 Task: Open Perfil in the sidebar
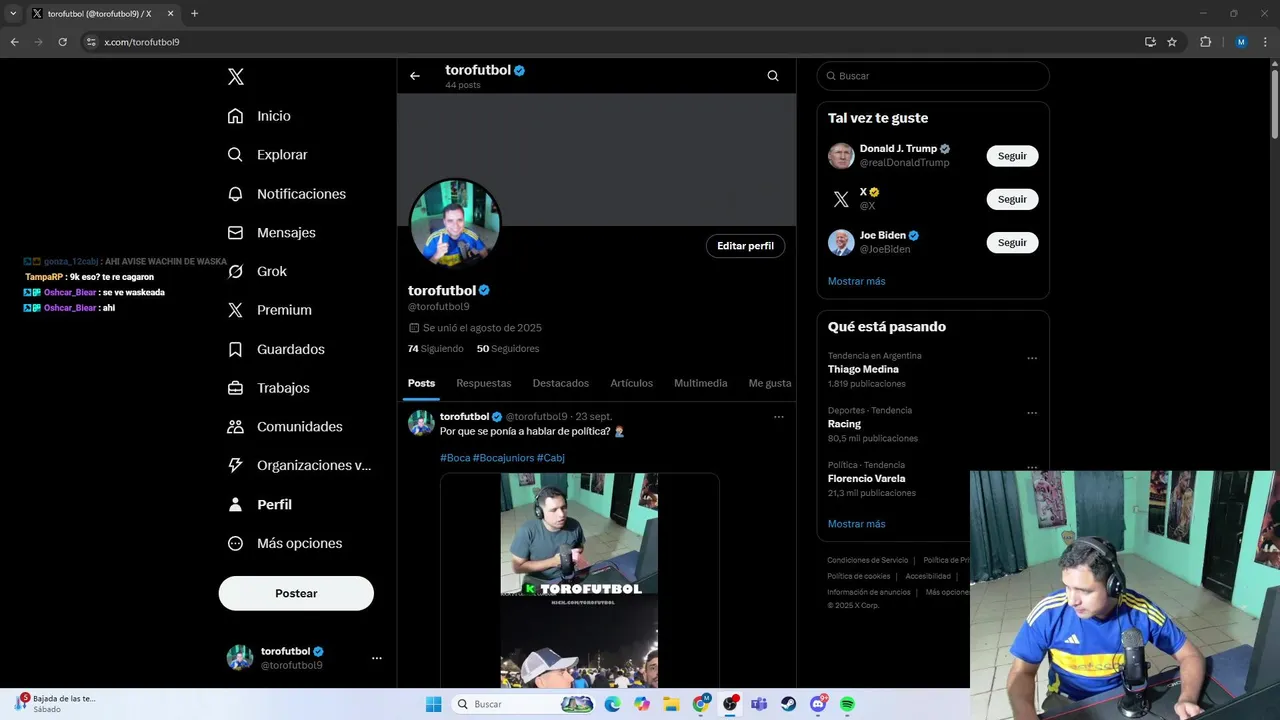[x=260, y=504]
